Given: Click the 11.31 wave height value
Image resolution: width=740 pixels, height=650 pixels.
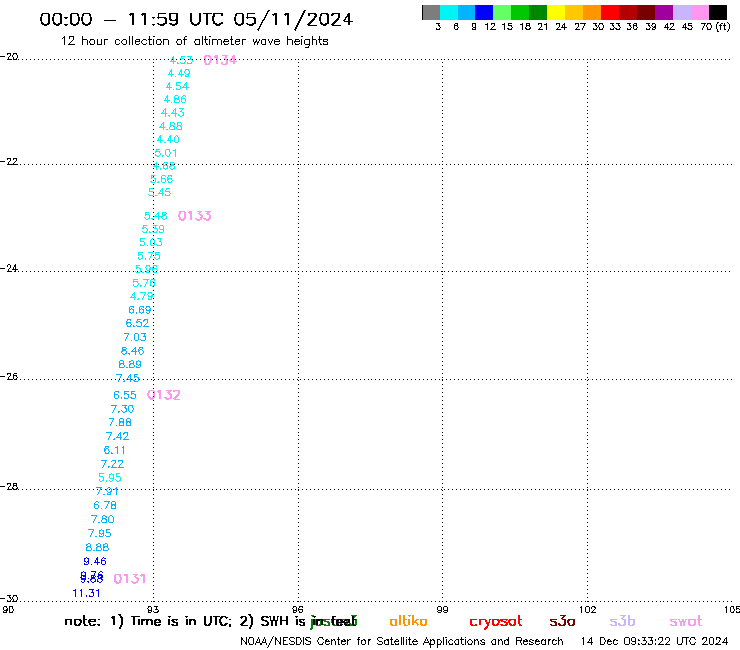Looking at the screenshot, I should point(86,593).
